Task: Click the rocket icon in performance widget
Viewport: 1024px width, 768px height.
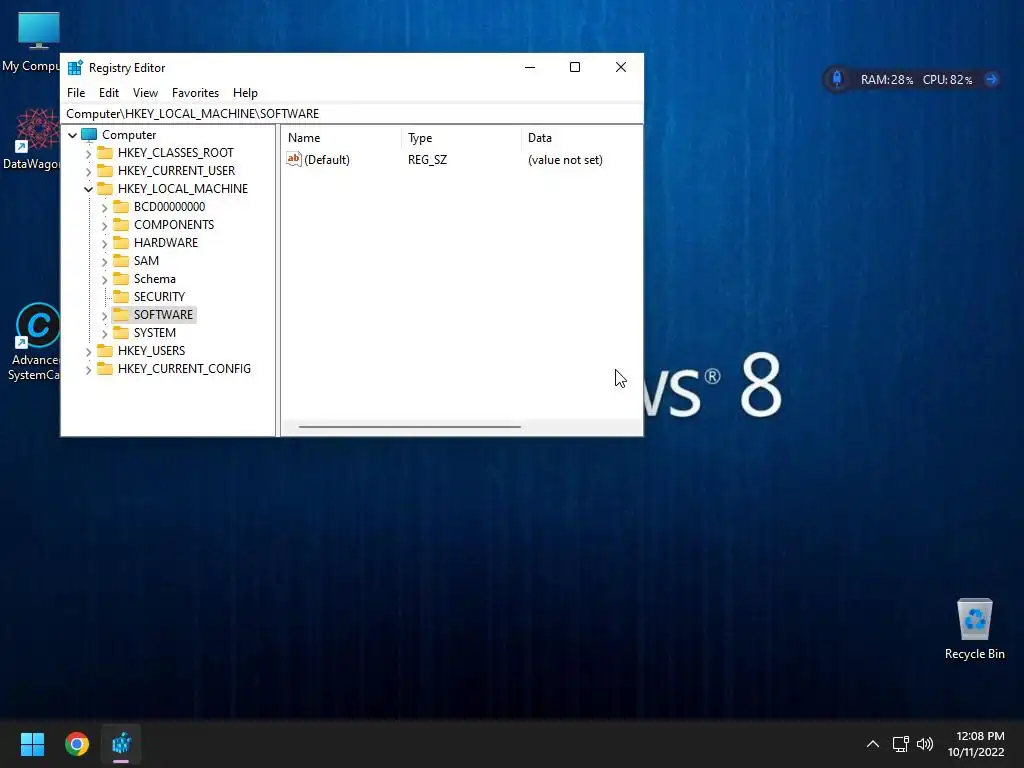Action: [x=837, y=79]
